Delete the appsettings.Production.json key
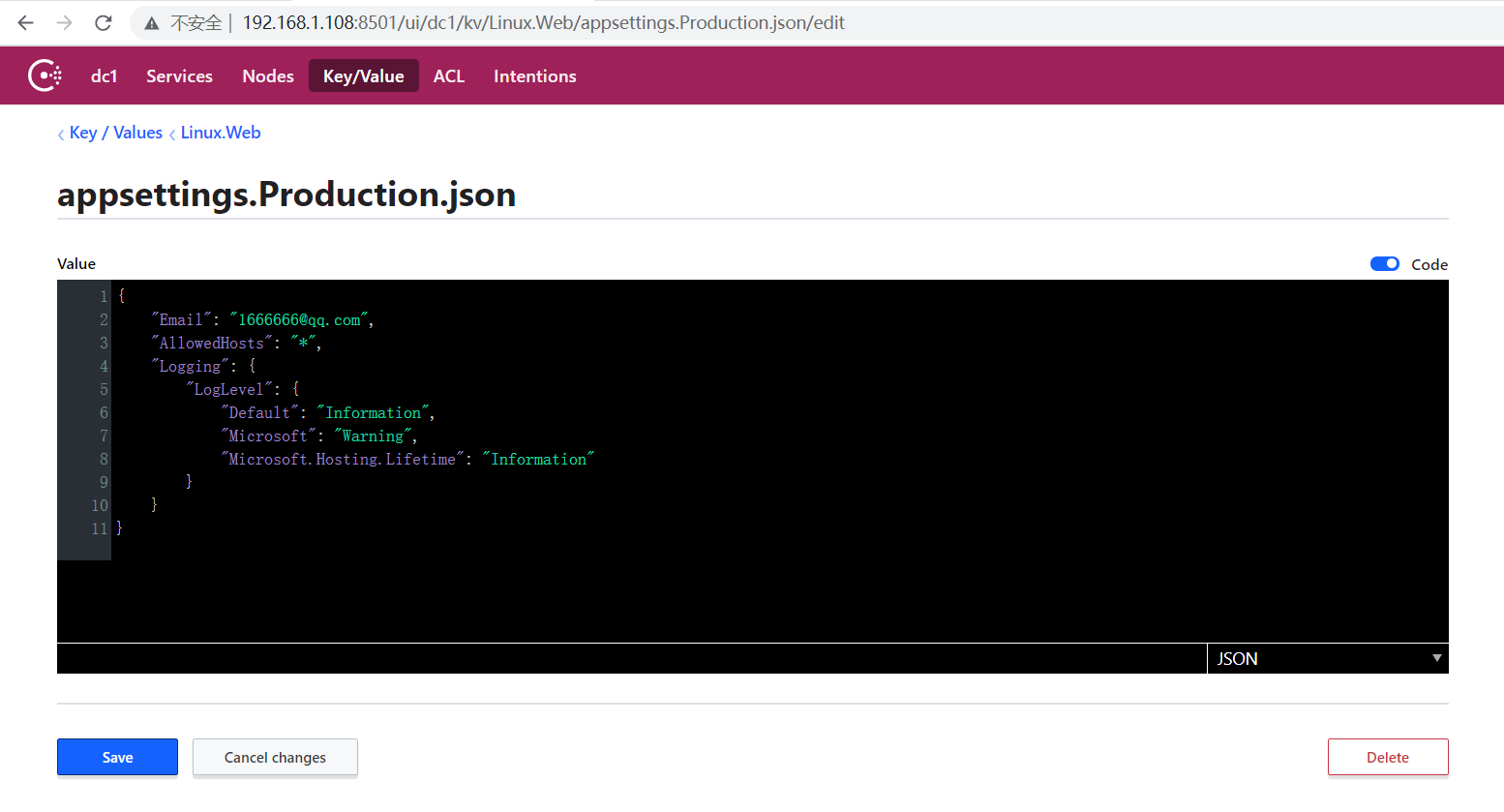 click(x=1388, y=757)
